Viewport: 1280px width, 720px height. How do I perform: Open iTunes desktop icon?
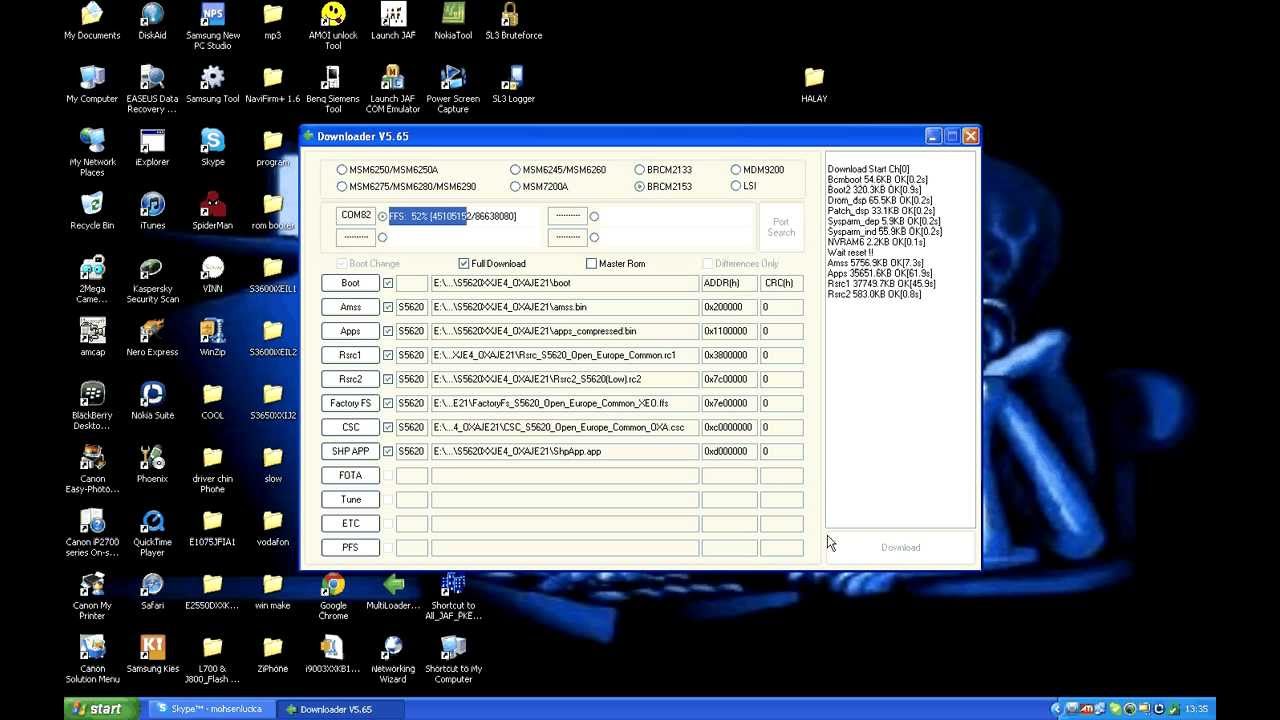pos(152,212)
